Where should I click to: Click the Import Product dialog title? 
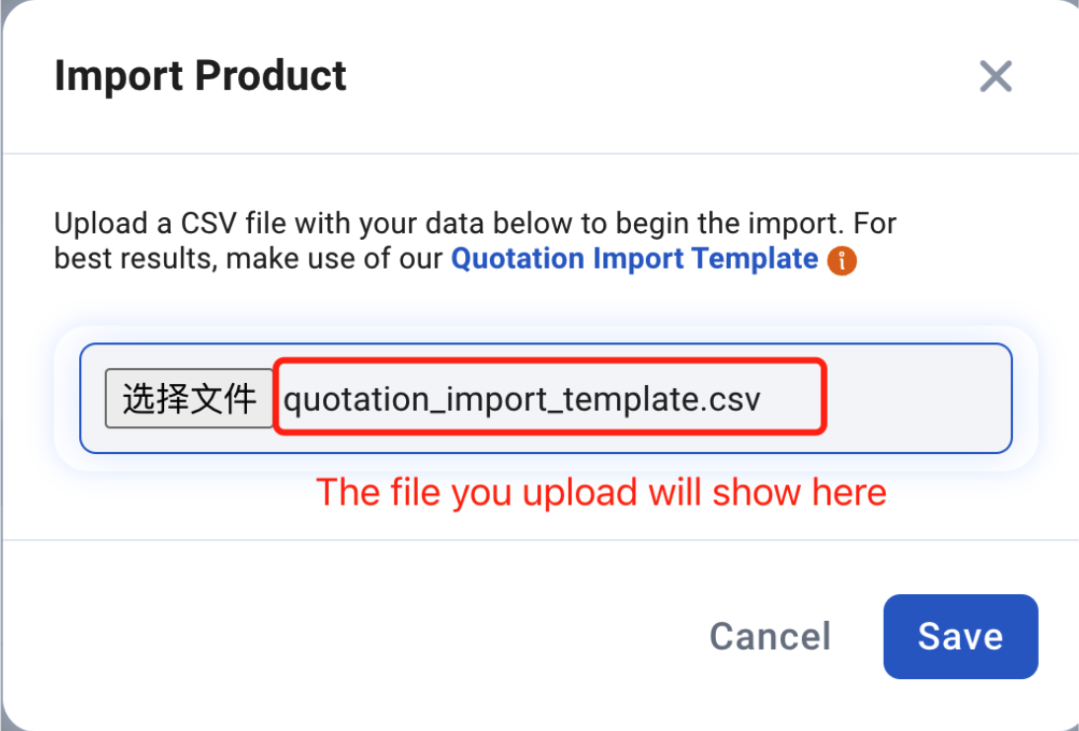tap(200, 76)
